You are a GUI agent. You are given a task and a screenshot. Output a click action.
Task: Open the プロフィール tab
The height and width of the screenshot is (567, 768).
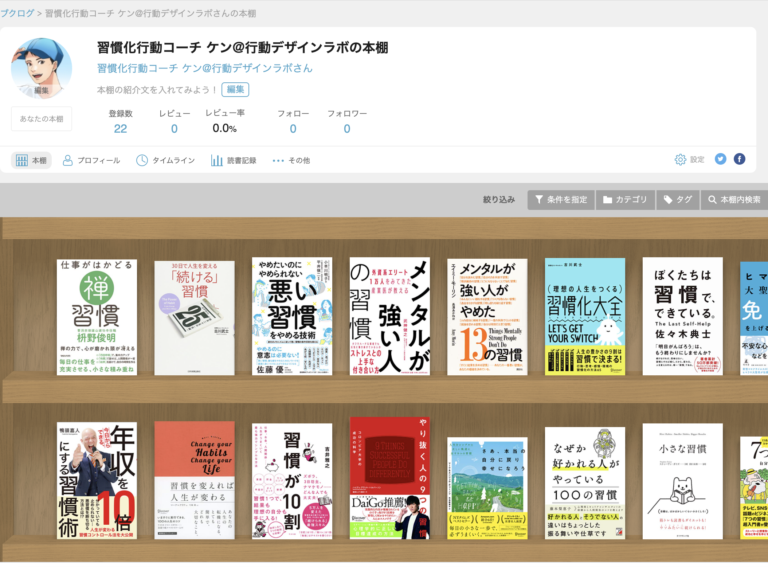pyautogui.click(x=91, y=160)
